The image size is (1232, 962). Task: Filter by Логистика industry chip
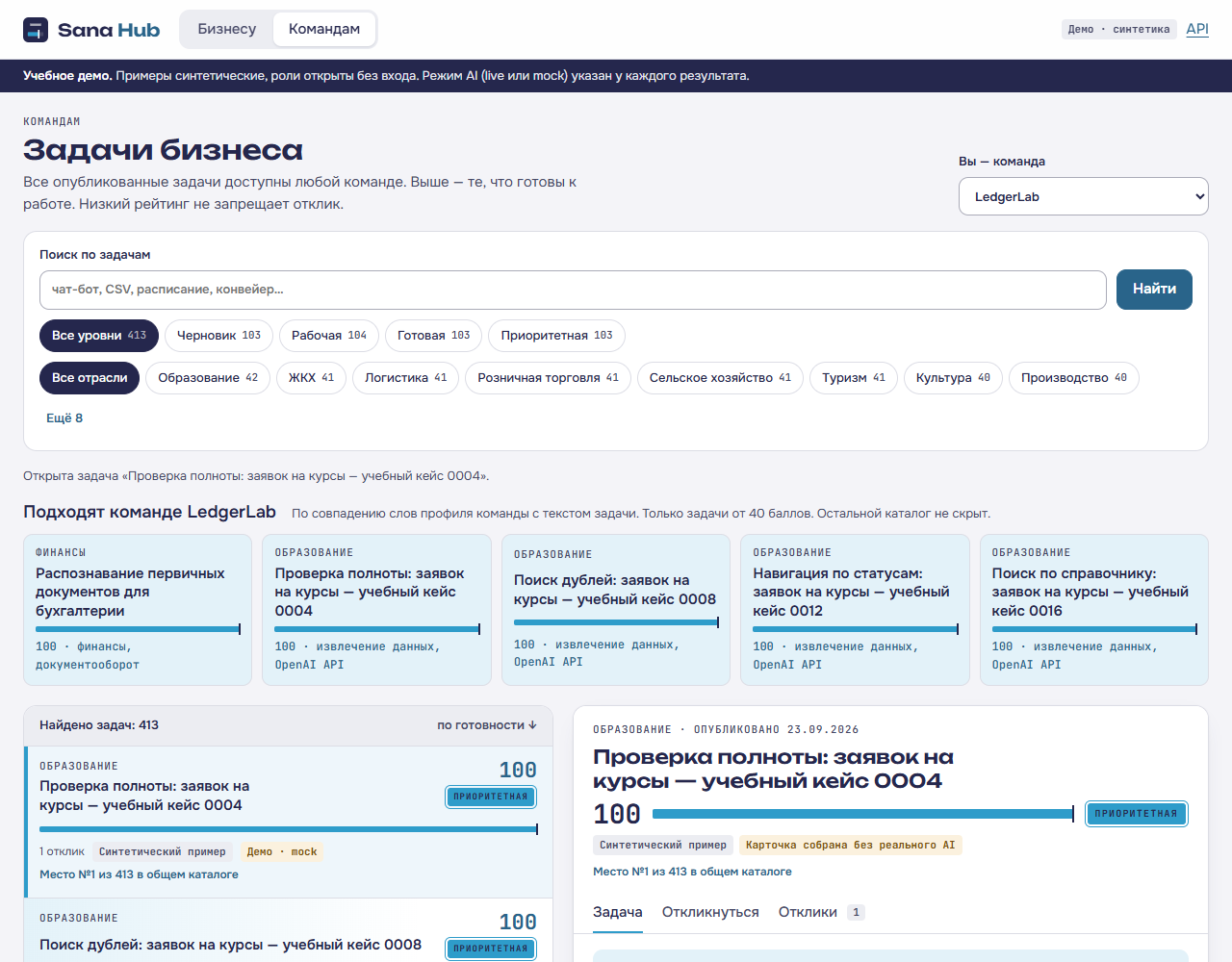(x=405, y=378)
